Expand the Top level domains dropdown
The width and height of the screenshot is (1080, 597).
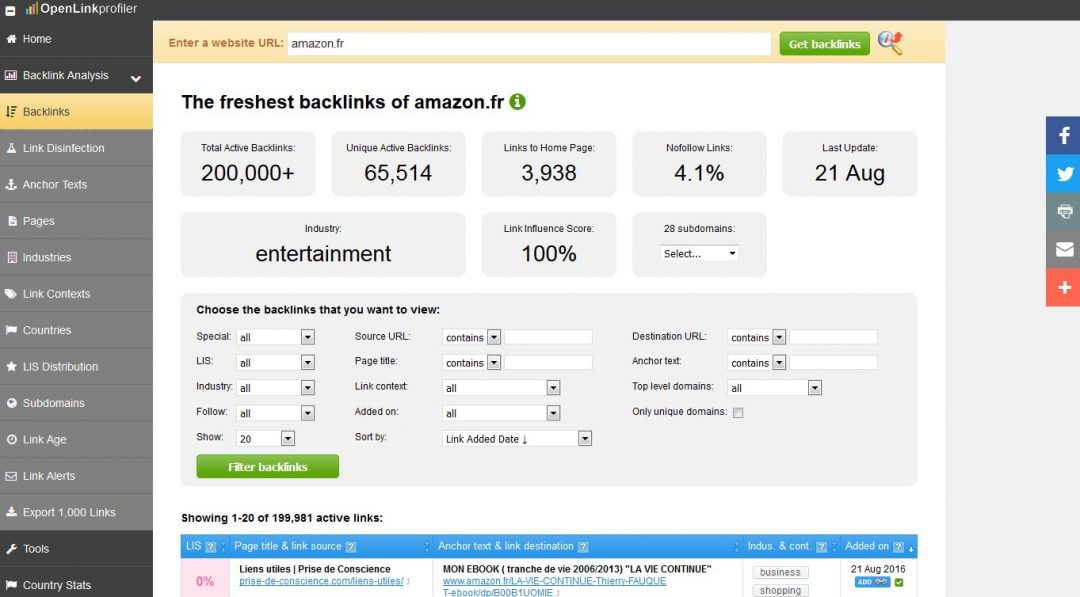pyautogui.click(x=774, y=388)
